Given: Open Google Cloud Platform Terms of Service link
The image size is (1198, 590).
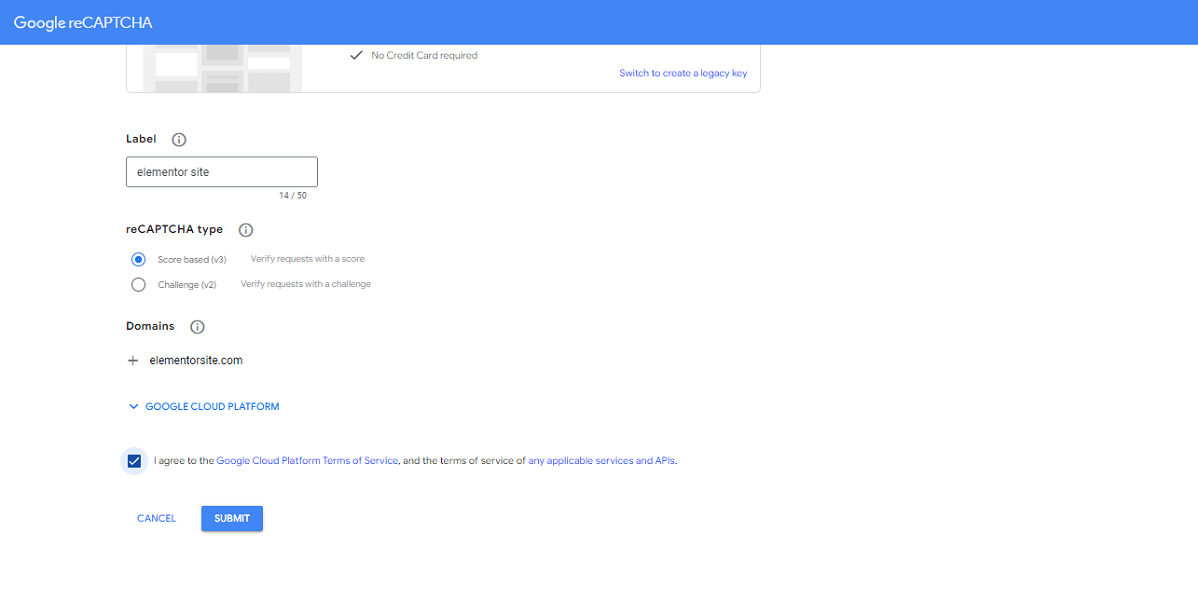Looking at the screenshot, I should click(x=307, y=461).
